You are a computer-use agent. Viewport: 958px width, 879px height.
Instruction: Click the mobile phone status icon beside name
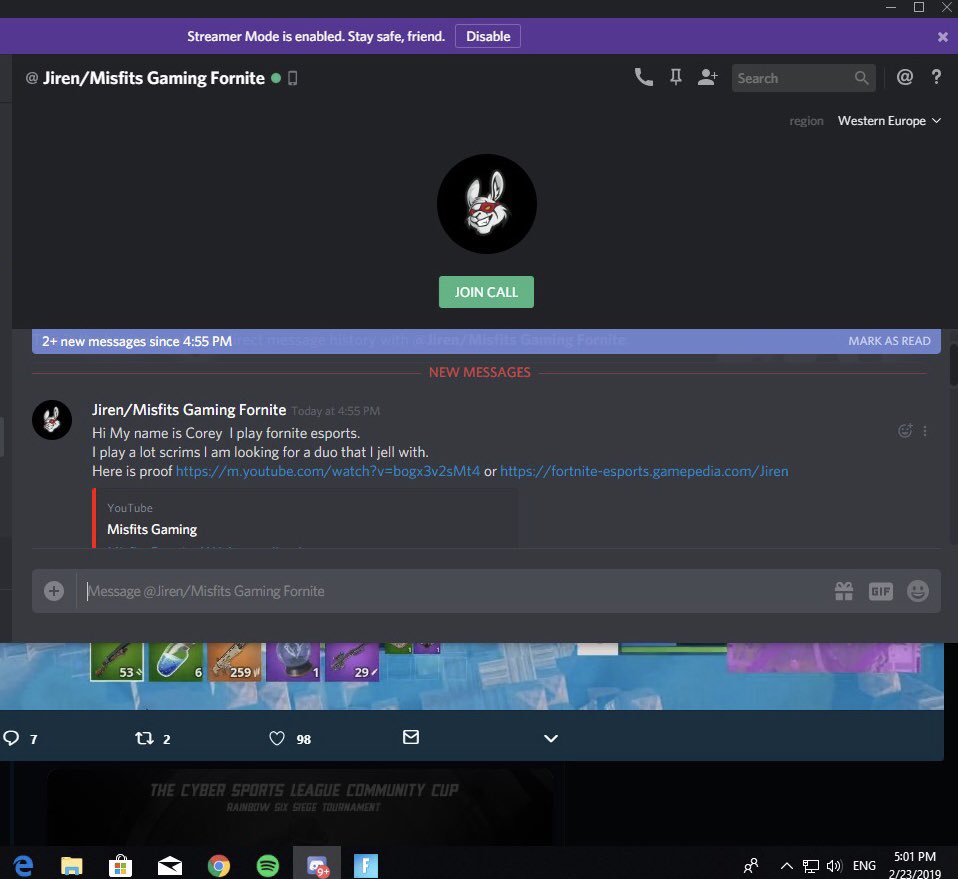point(293,78)
